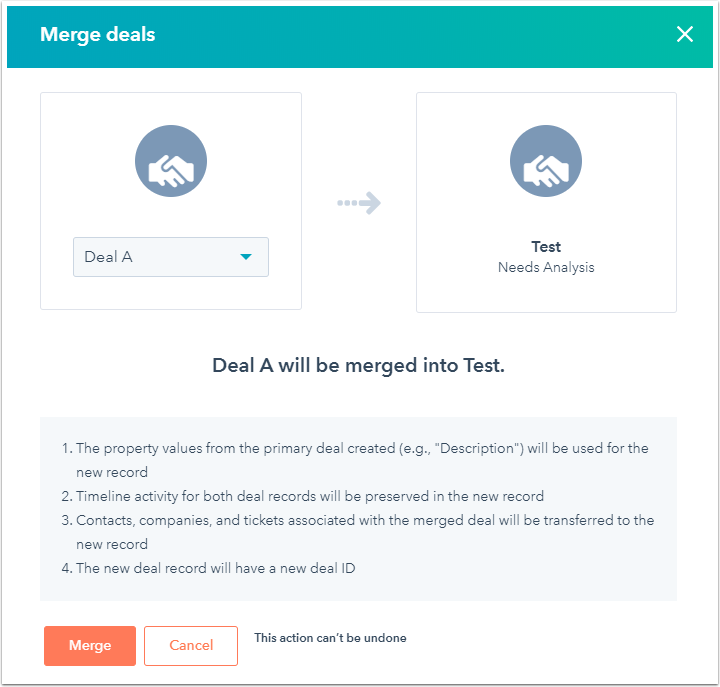Viewport: 720px width, 687px height.
Task: Click the property values list item
Action: click(x=355, y=460)
